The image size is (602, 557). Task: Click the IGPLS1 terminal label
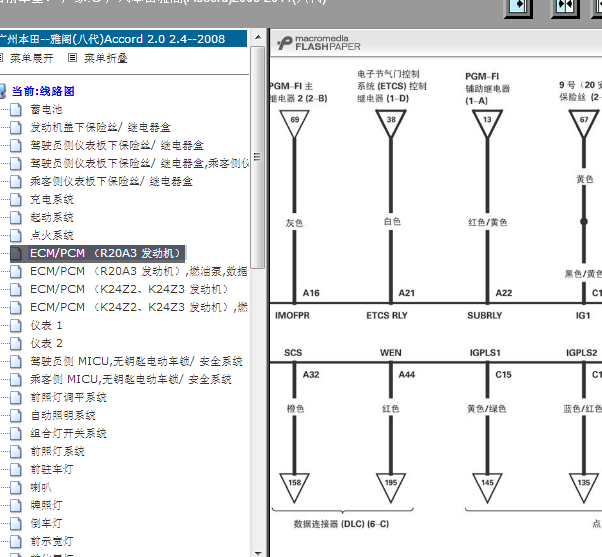point(485,353)
